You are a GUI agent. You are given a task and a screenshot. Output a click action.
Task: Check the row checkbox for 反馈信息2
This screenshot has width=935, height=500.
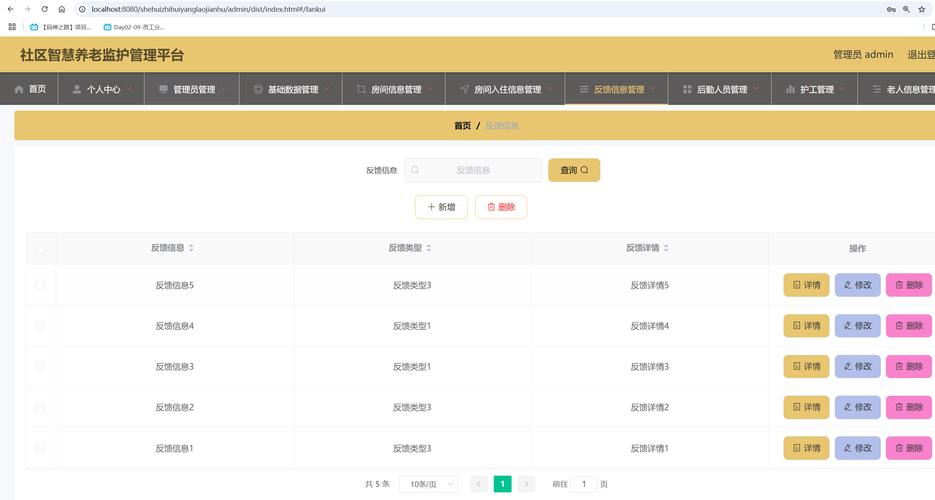pyautogui.click(x=40, y=408)
